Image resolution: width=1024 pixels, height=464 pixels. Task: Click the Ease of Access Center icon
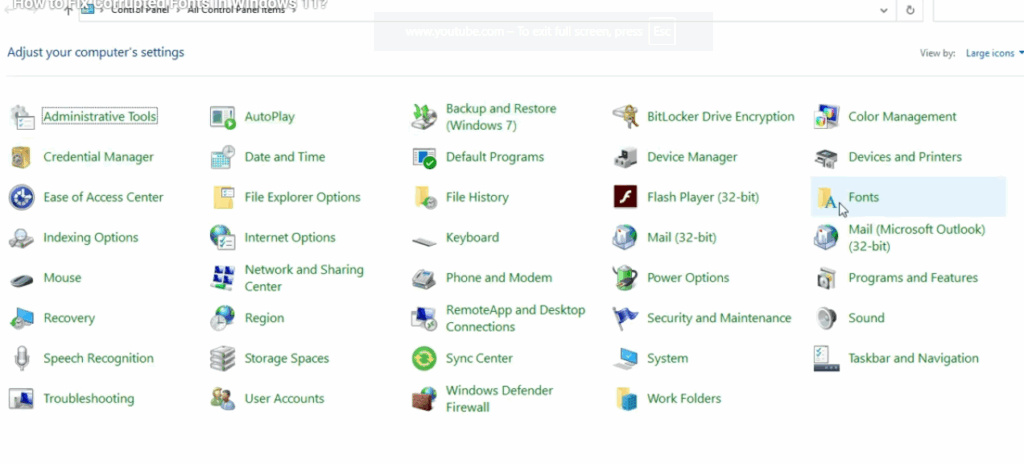[22, 197]
